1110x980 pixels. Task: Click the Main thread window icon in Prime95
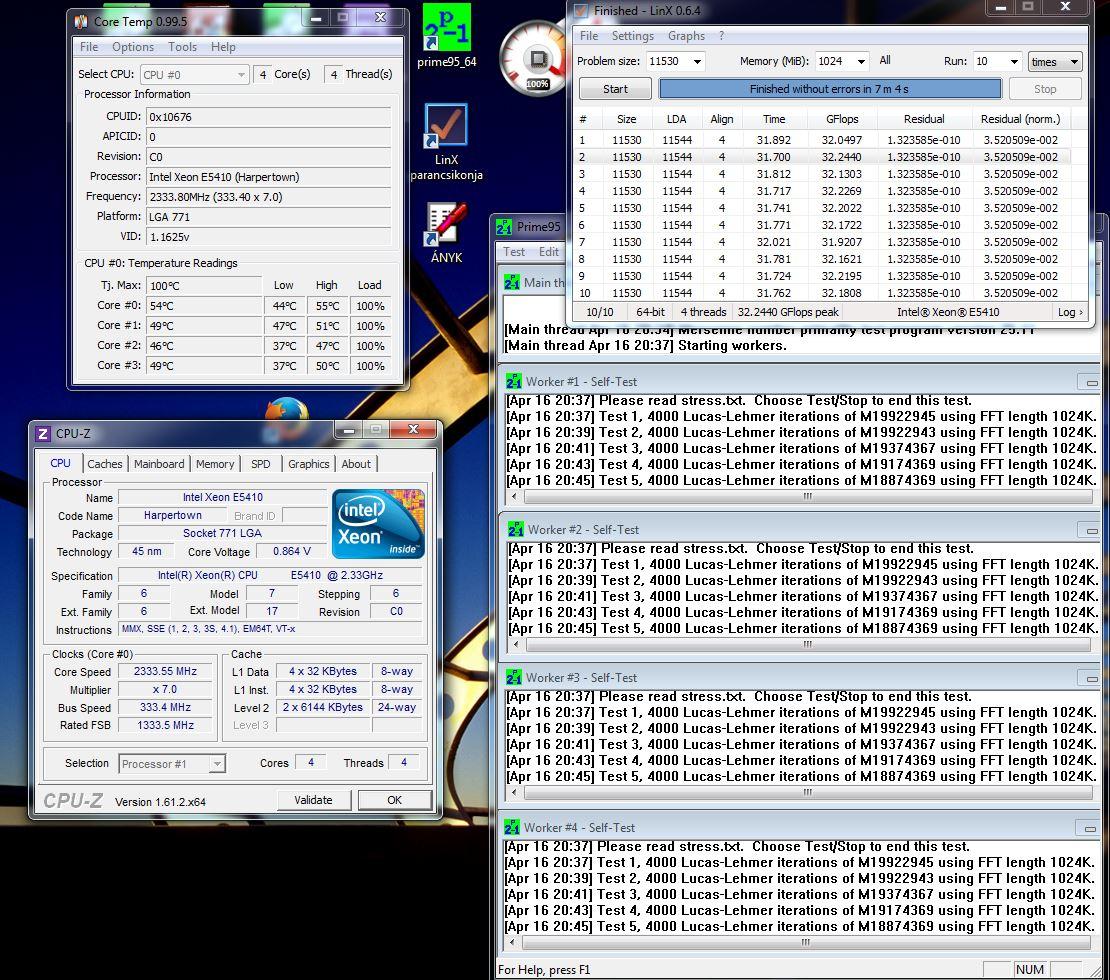tap(512, 283)
